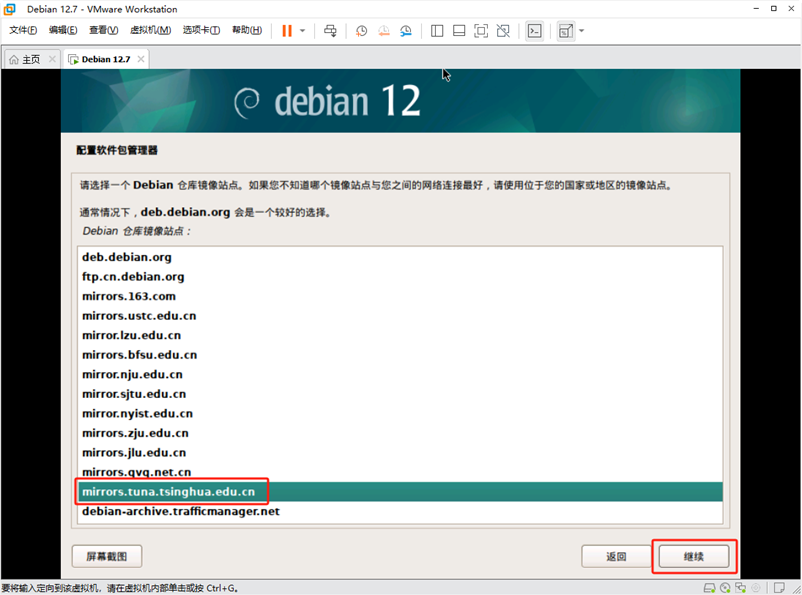The width and height of the screenshot is (802, 595).
Task: Select mirrors.163.com mirror
Action: point(400,296)
